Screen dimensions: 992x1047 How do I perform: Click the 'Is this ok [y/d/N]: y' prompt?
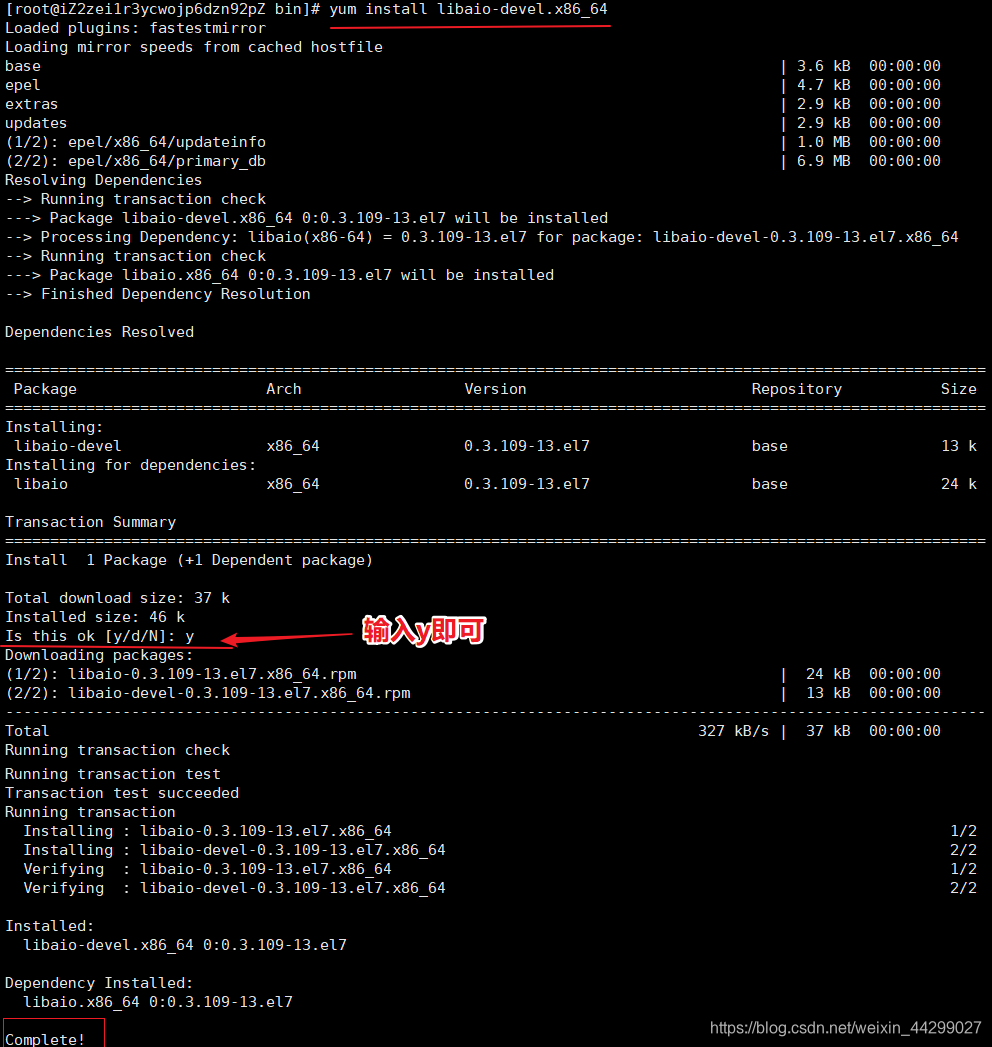click(99, 636)
